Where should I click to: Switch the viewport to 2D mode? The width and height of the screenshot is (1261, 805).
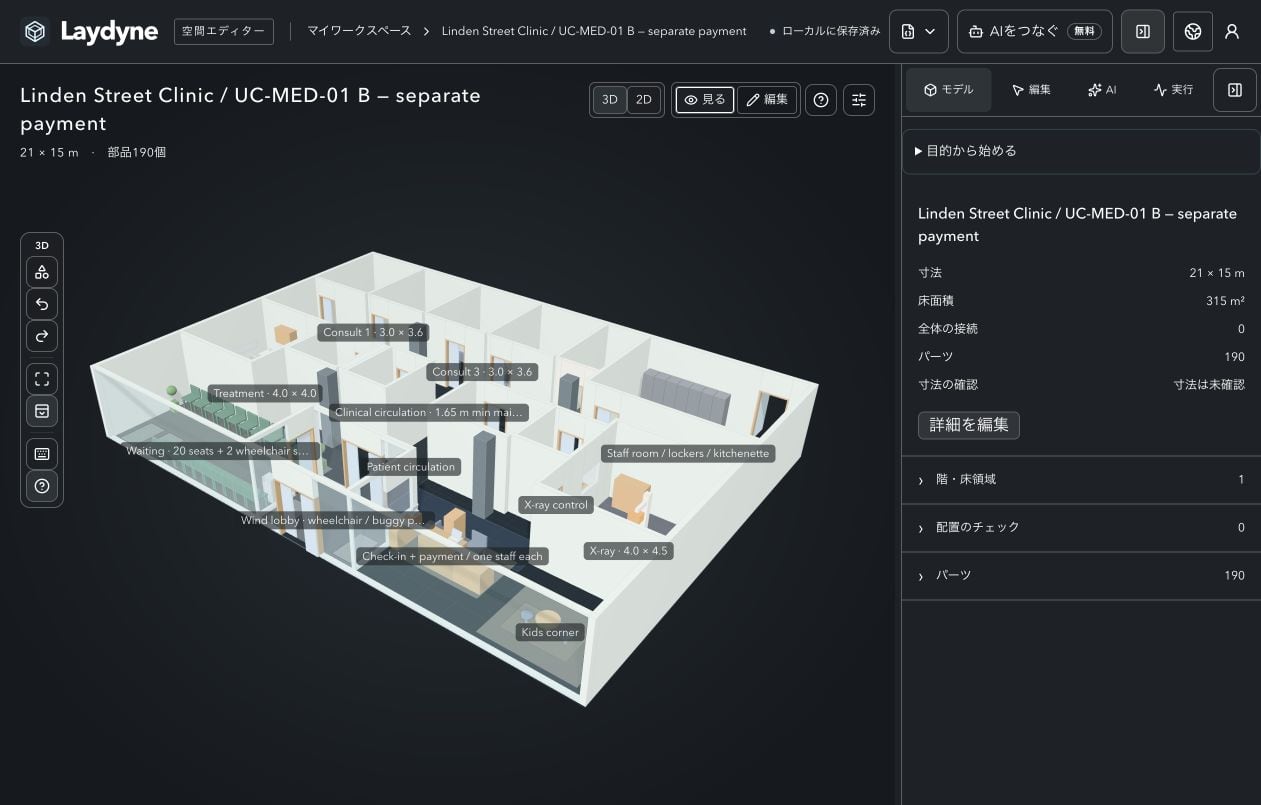coord(644,100)
